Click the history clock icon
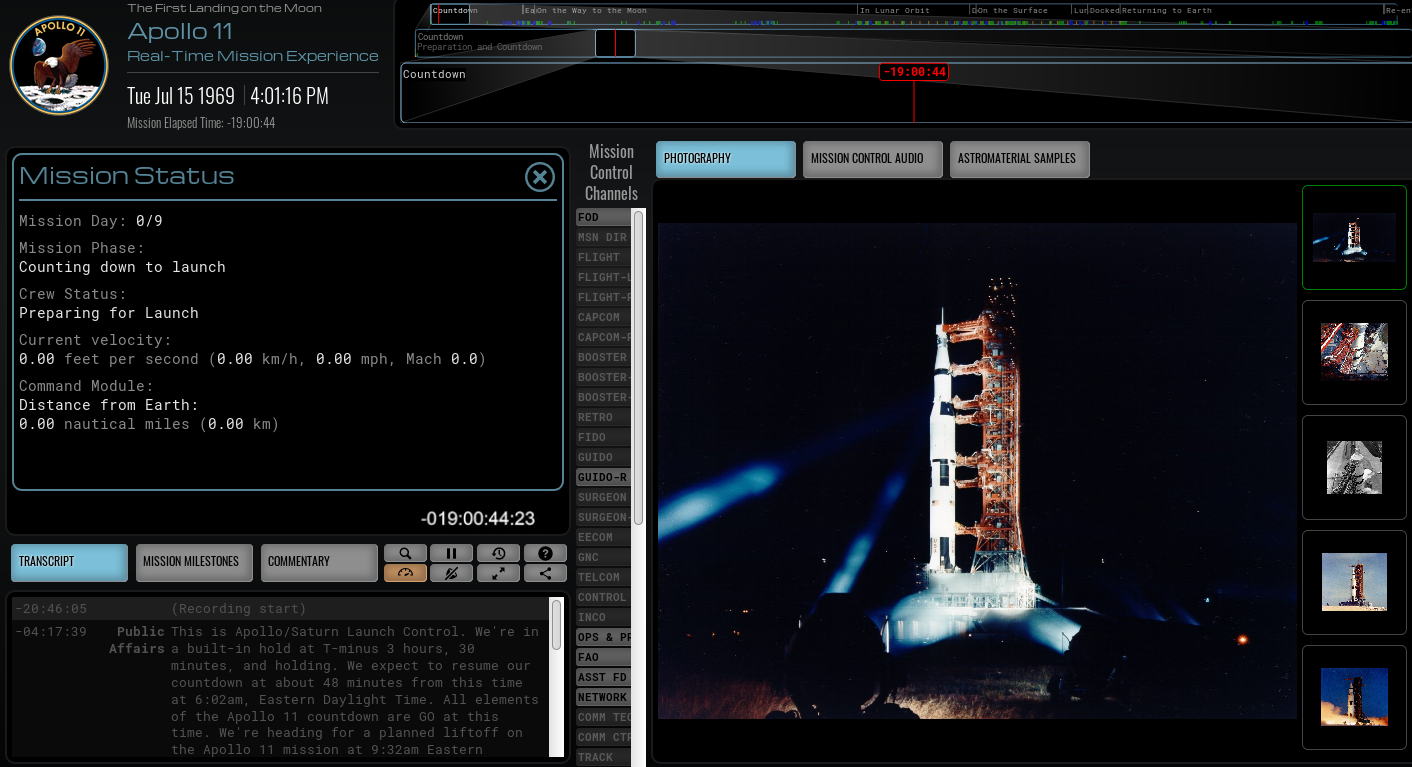 [498, 553]
